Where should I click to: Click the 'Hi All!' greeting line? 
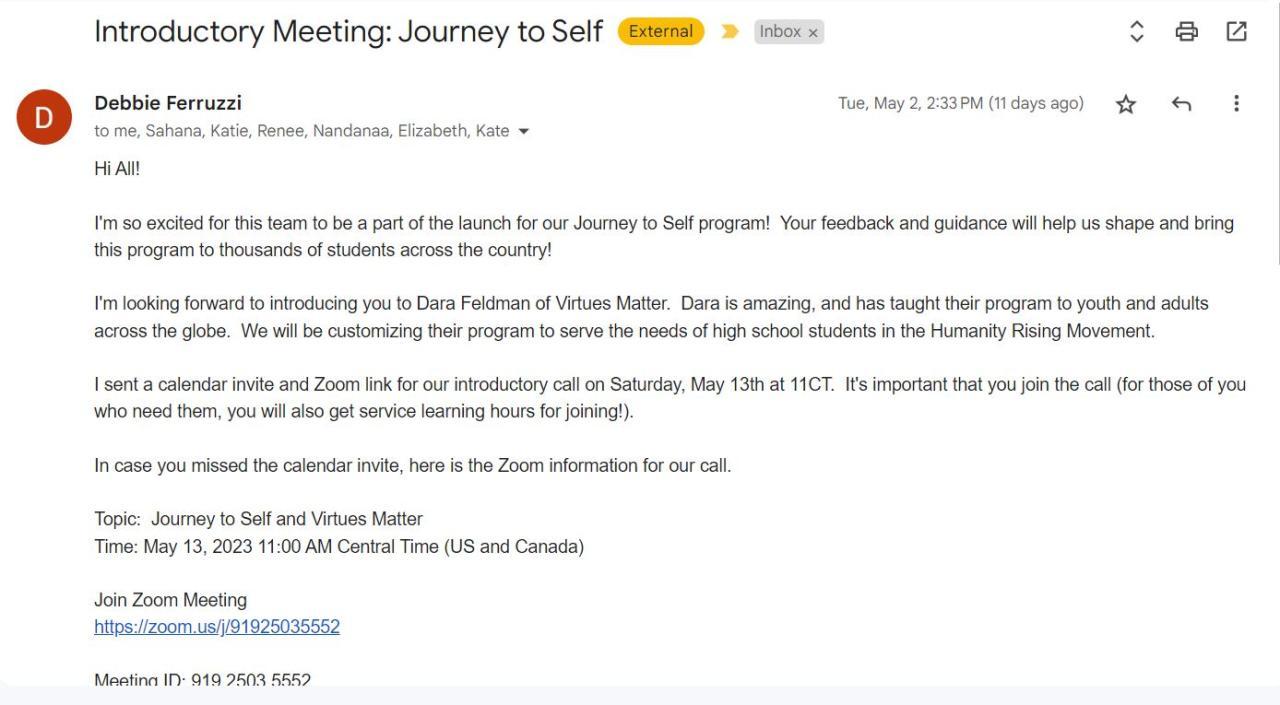point(117,169)
